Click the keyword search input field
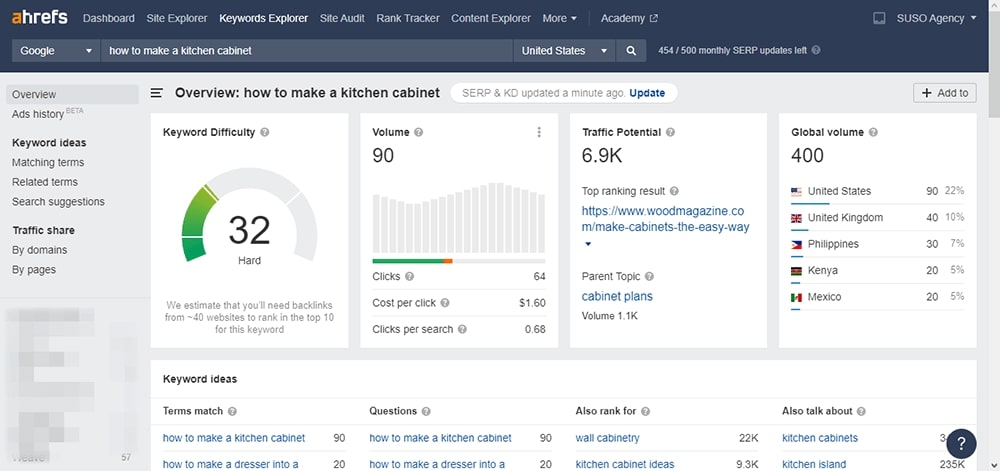Viewport: 1000px width, 471px height. point(307,51)
